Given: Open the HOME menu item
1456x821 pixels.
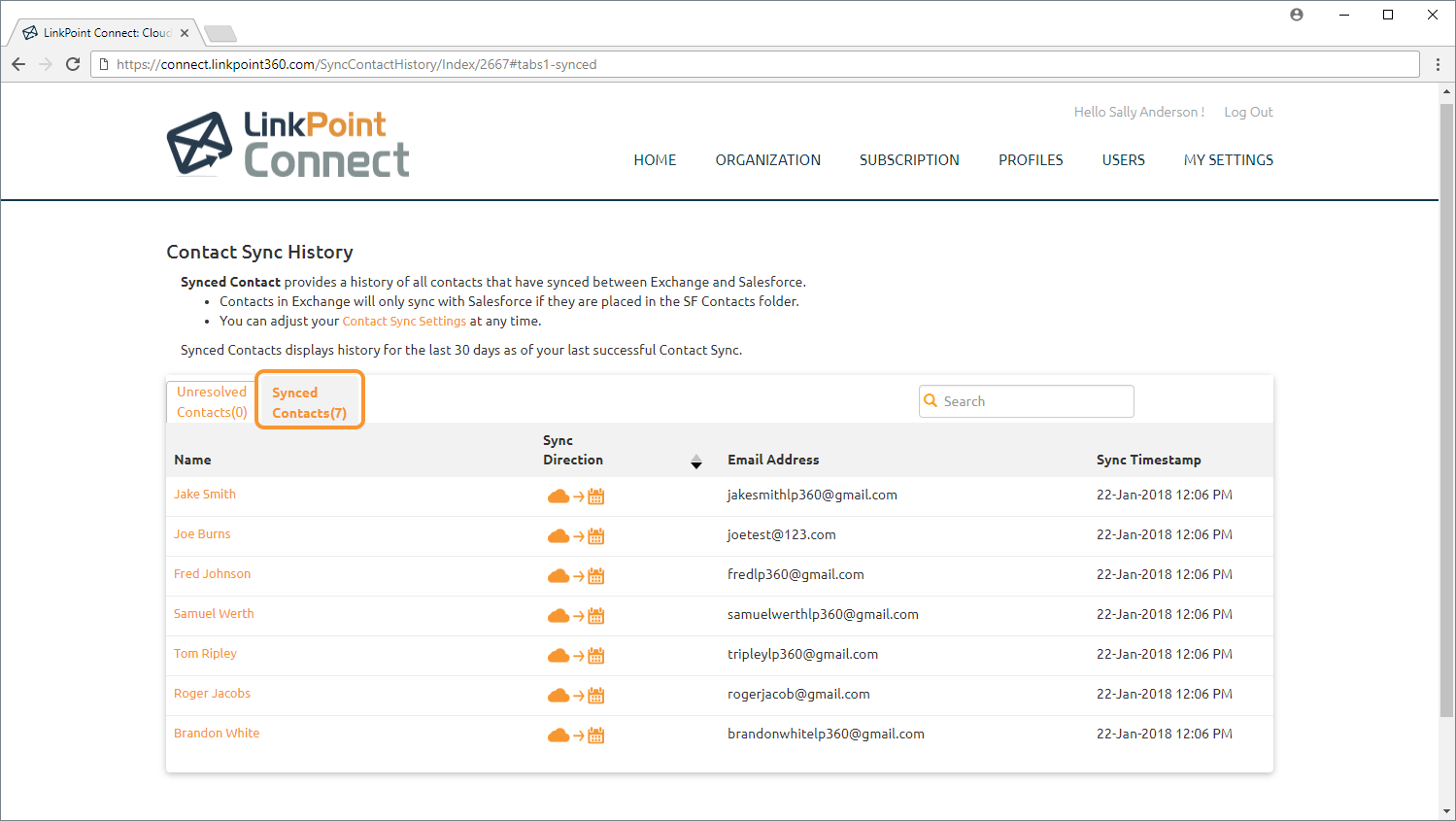Looking at the screenshot, I should click(x=655, y=160).
